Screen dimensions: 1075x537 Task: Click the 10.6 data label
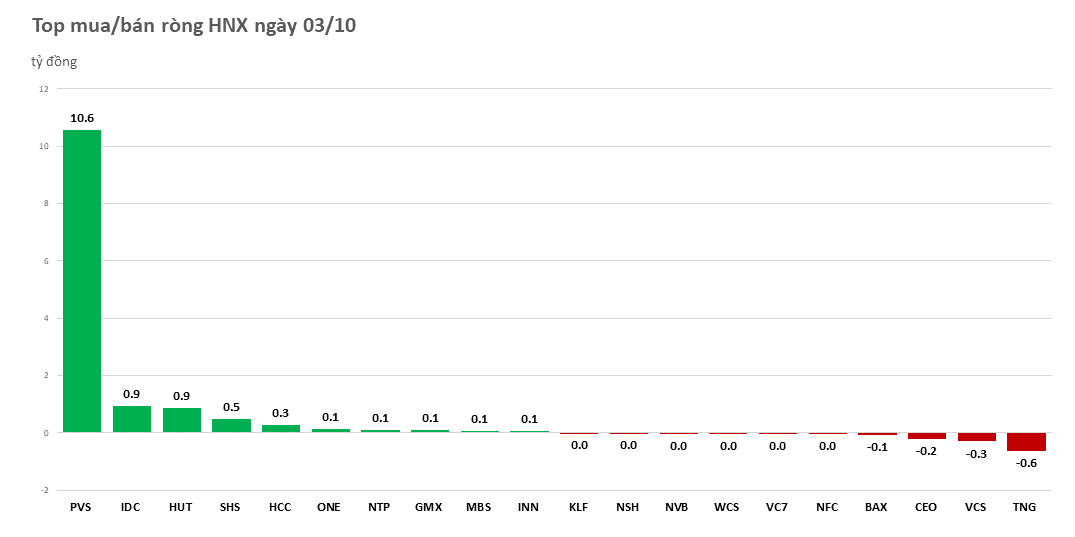point(82,118)
